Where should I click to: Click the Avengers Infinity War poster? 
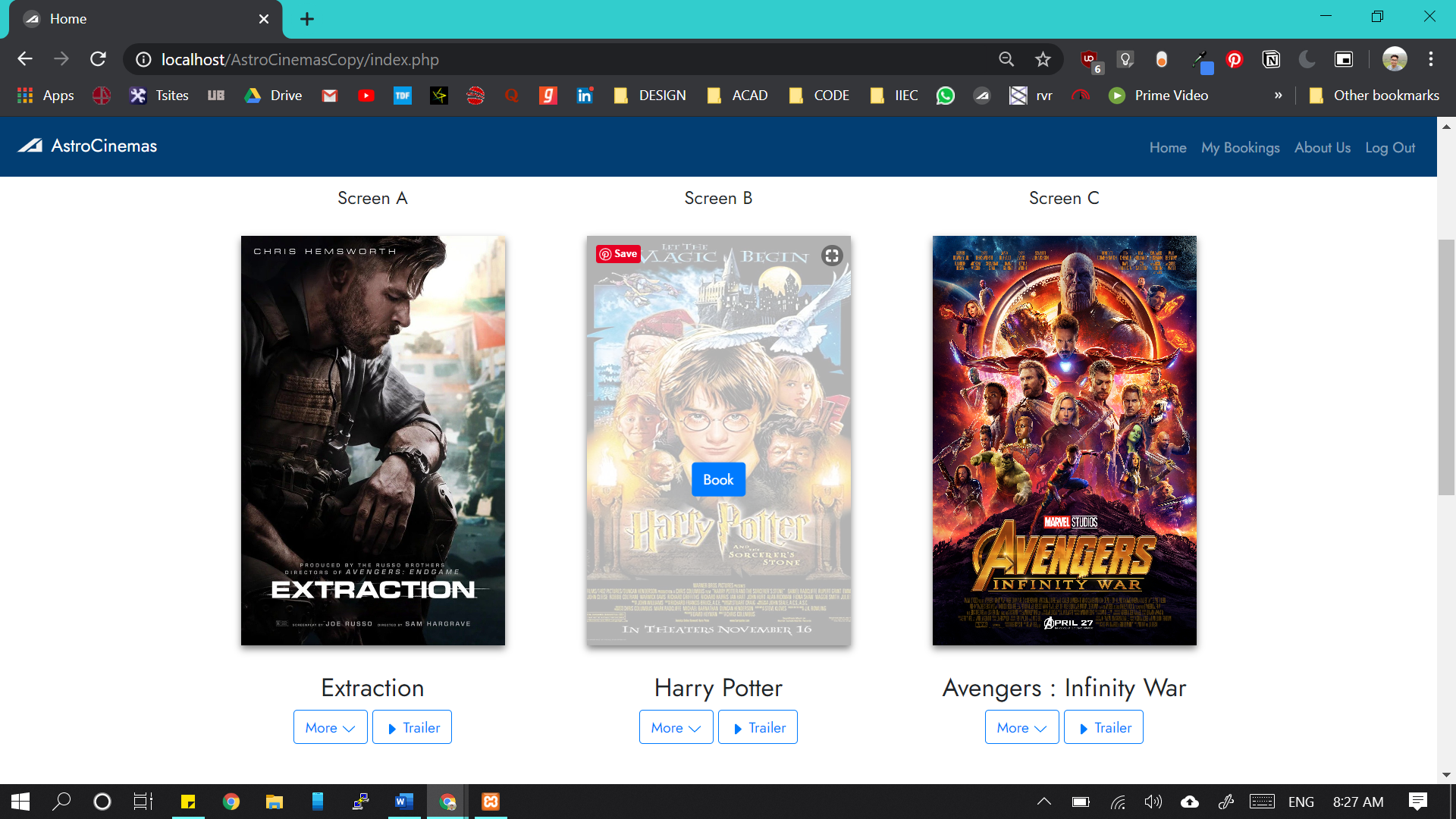point(1065,441)
